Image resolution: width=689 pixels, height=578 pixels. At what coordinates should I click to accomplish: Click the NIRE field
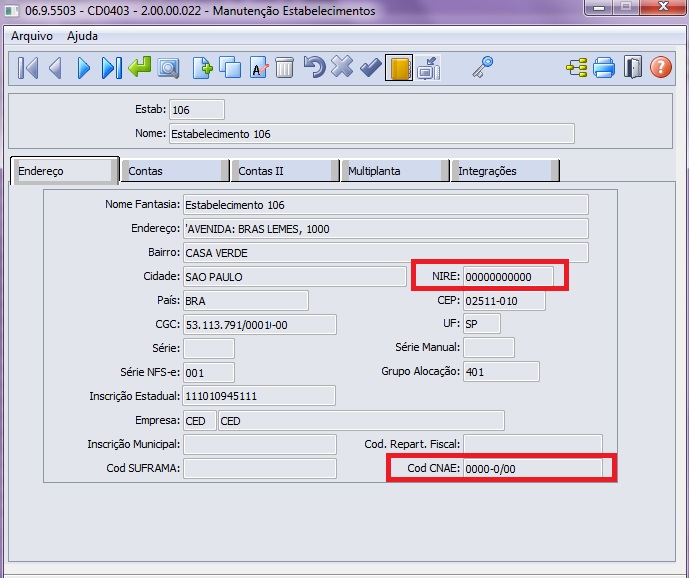click(x=508, y=276)
